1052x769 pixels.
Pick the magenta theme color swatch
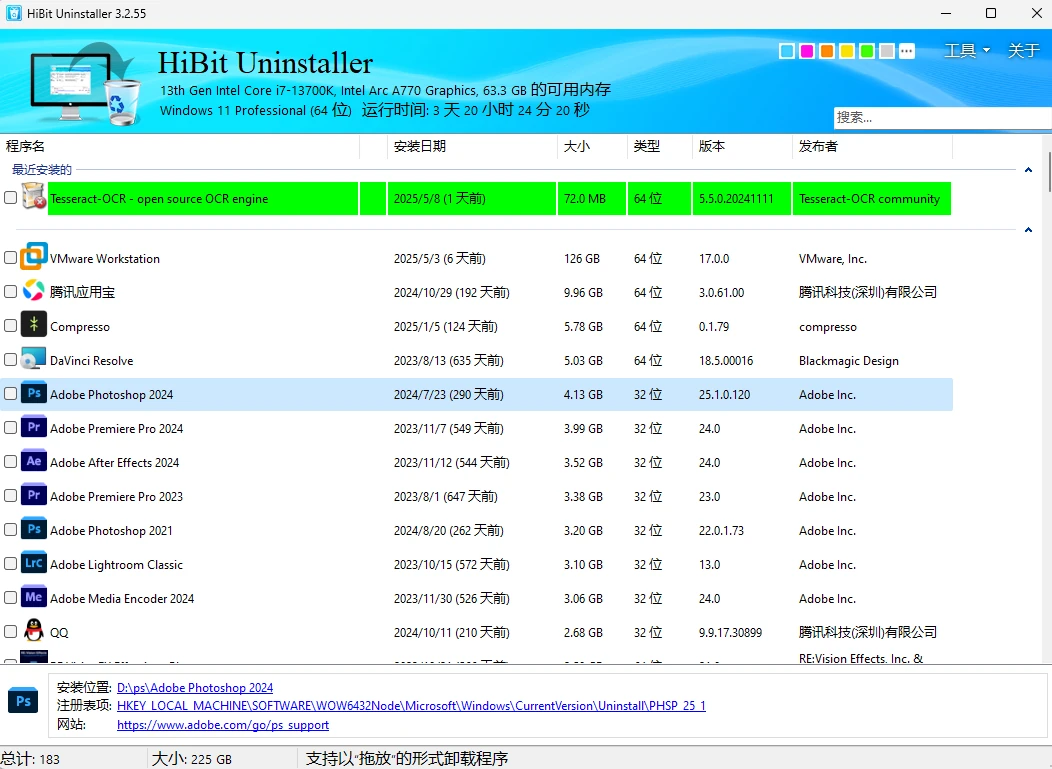click(x=807, y=51)
